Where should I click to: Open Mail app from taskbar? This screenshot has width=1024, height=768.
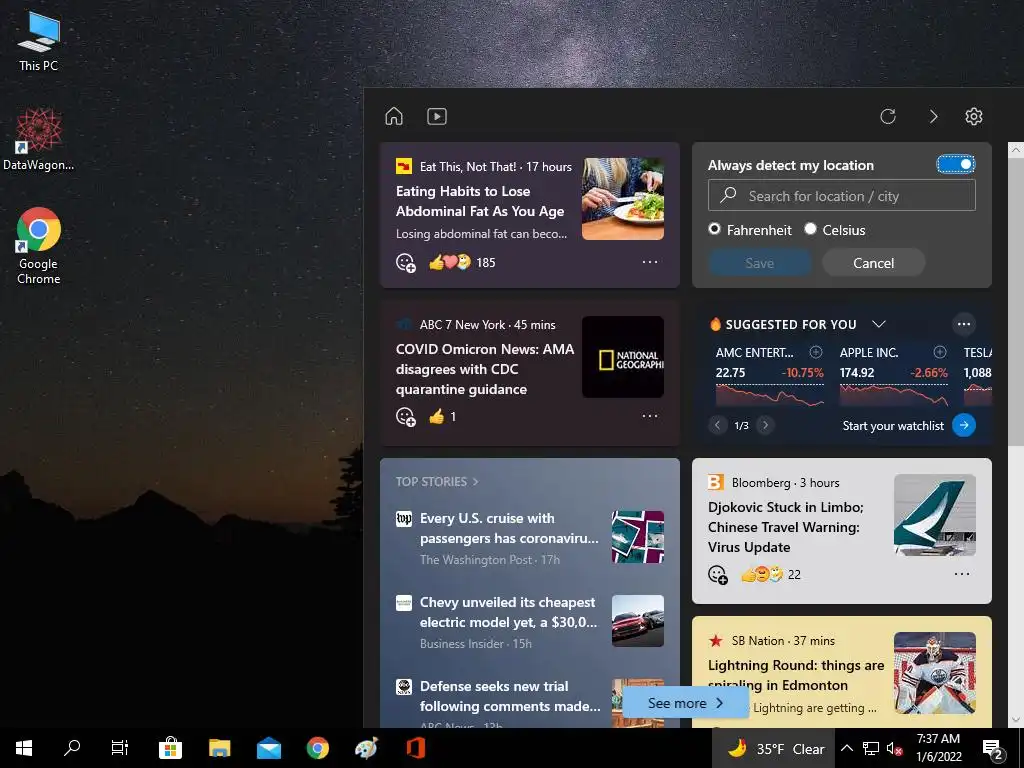pyautogui.click(x=268, y=748)
